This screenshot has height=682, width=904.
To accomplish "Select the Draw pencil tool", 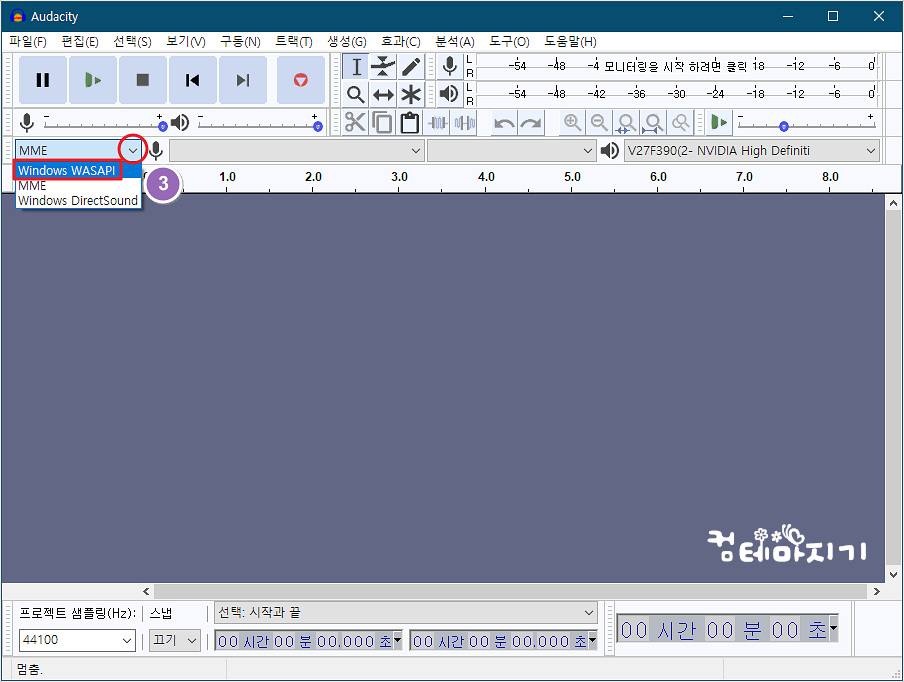I will pyautogui.click(x=410, y=66).
